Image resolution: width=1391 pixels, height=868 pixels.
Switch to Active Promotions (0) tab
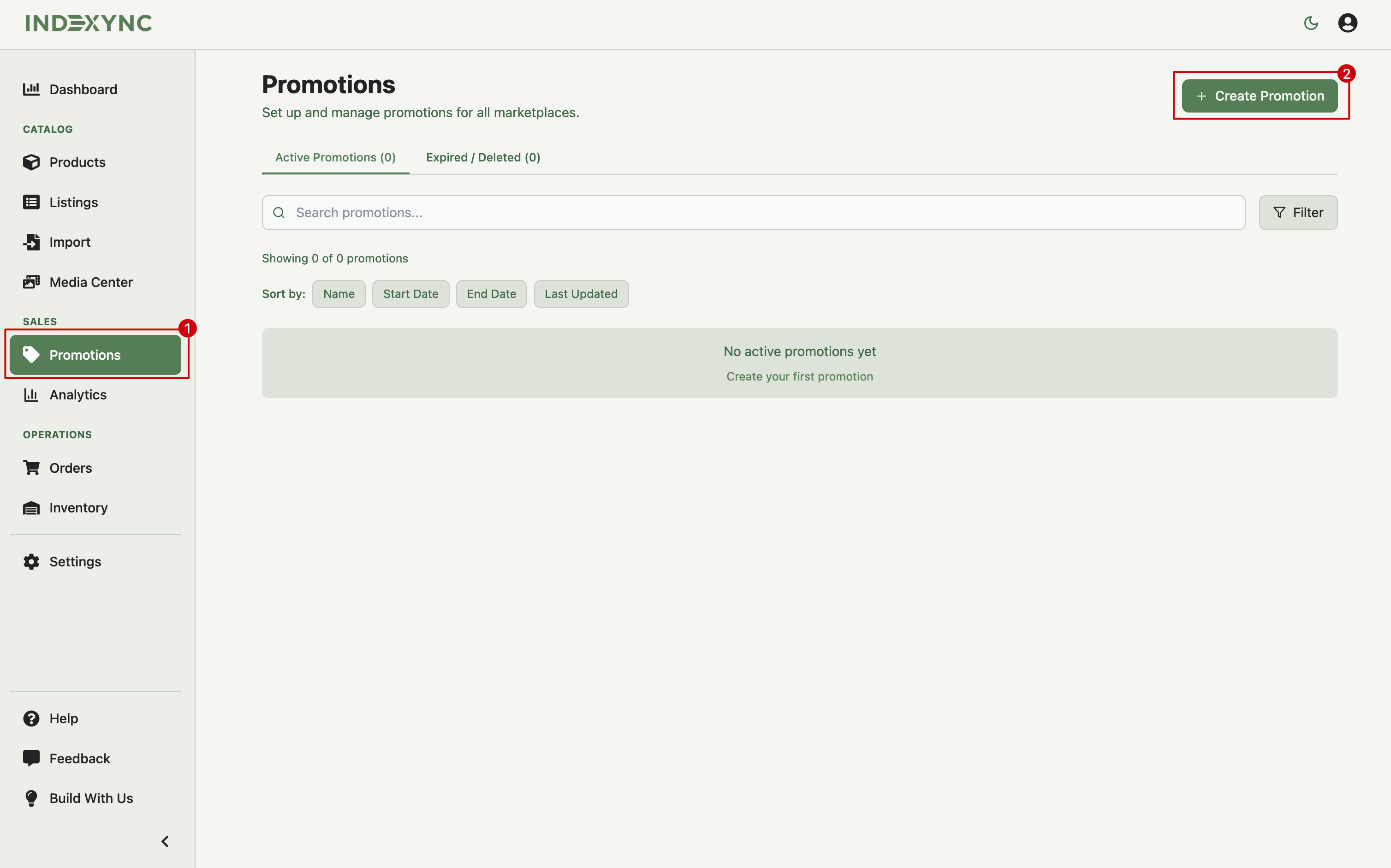335,157
